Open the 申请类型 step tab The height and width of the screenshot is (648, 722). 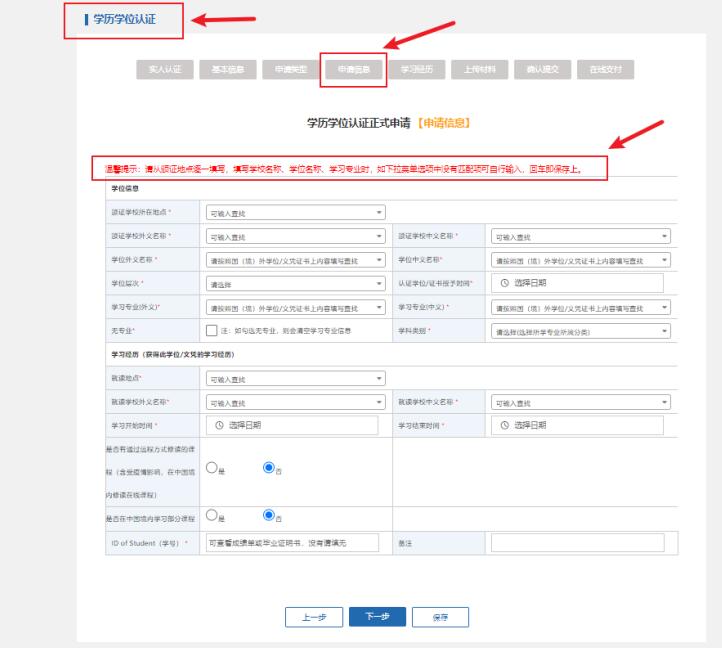291,70
